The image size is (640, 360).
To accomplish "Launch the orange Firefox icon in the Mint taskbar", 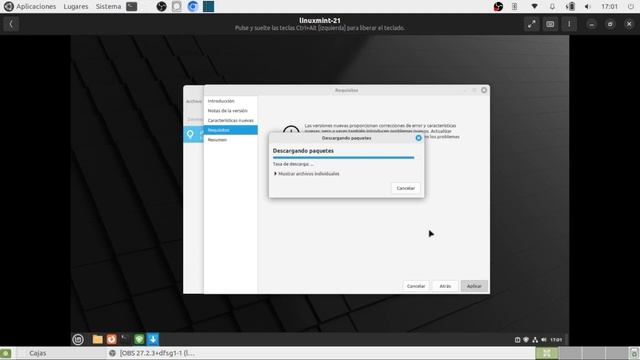I will (111, 339).
